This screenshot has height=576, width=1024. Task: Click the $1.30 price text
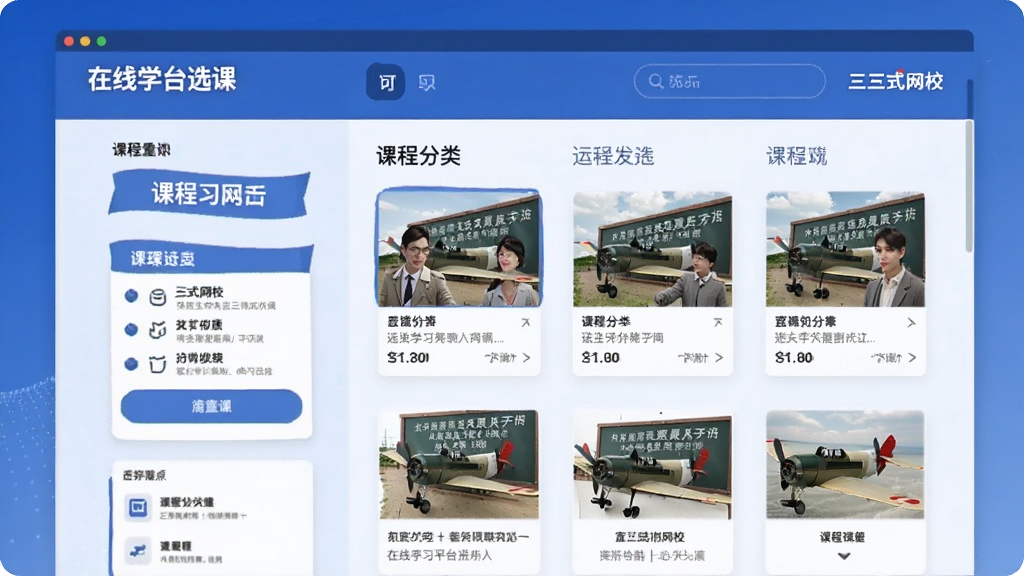(x=408, y=358)
